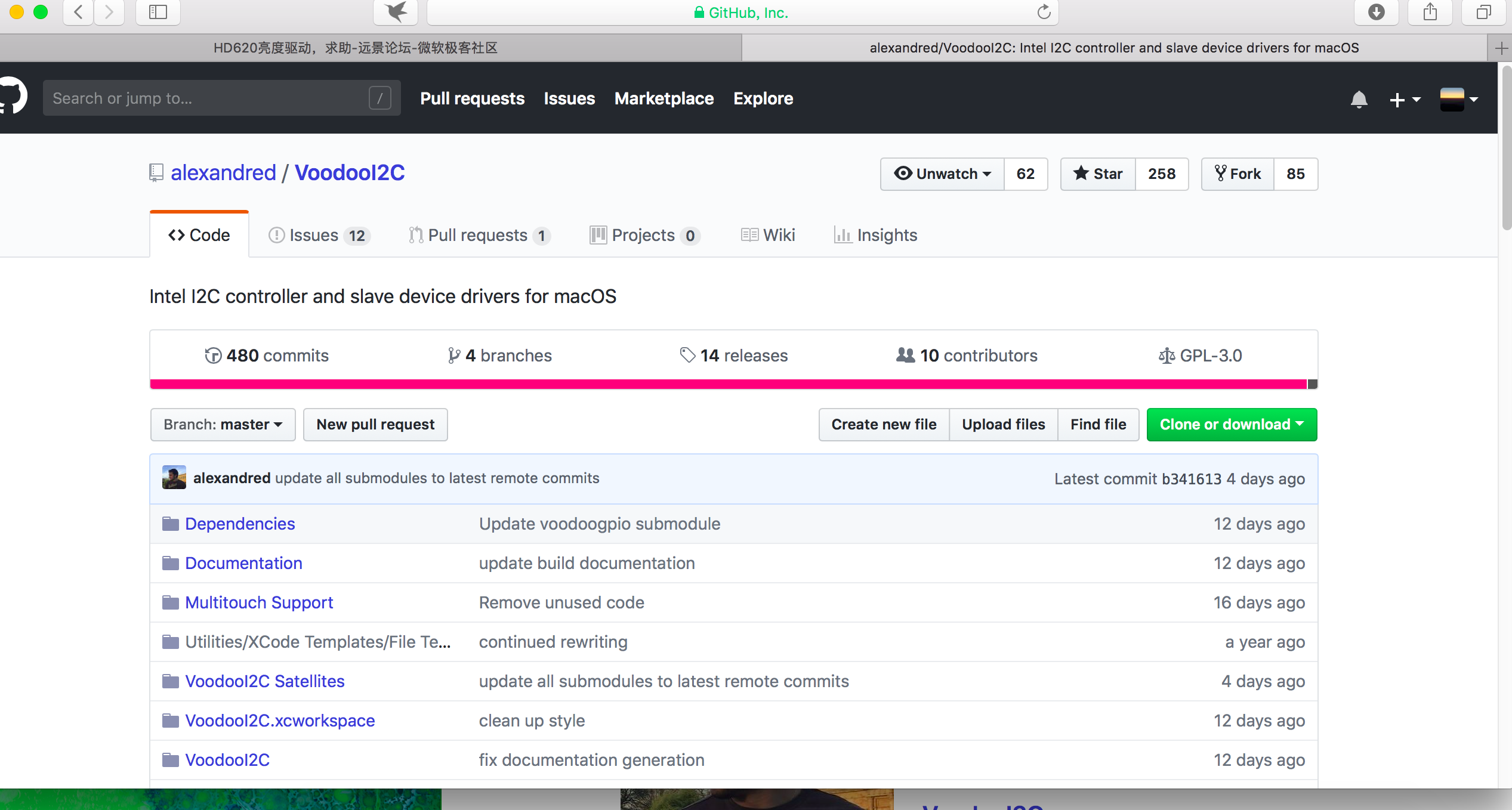View the 10 contributors
1512x810 pixels.
point(967,355)
